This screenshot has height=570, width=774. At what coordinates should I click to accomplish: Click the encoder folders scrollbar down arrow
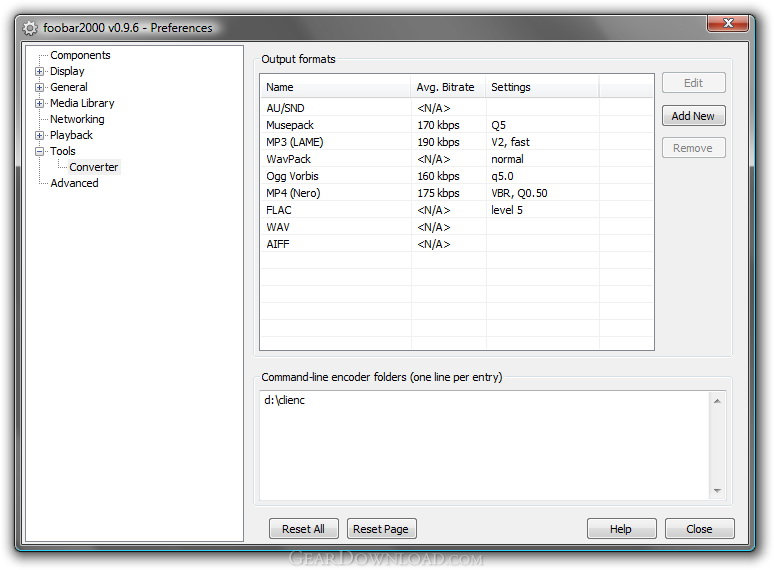tap(717, 491)
